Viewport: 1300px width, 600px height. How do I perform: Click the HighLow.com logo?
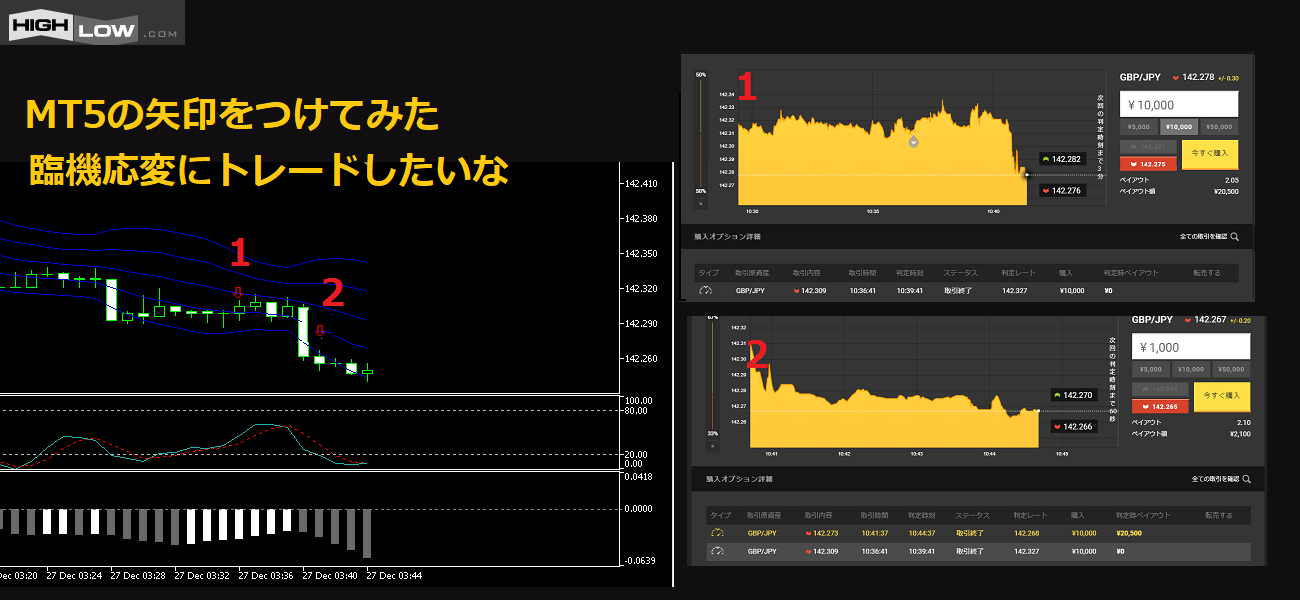[x=93, y=23]
